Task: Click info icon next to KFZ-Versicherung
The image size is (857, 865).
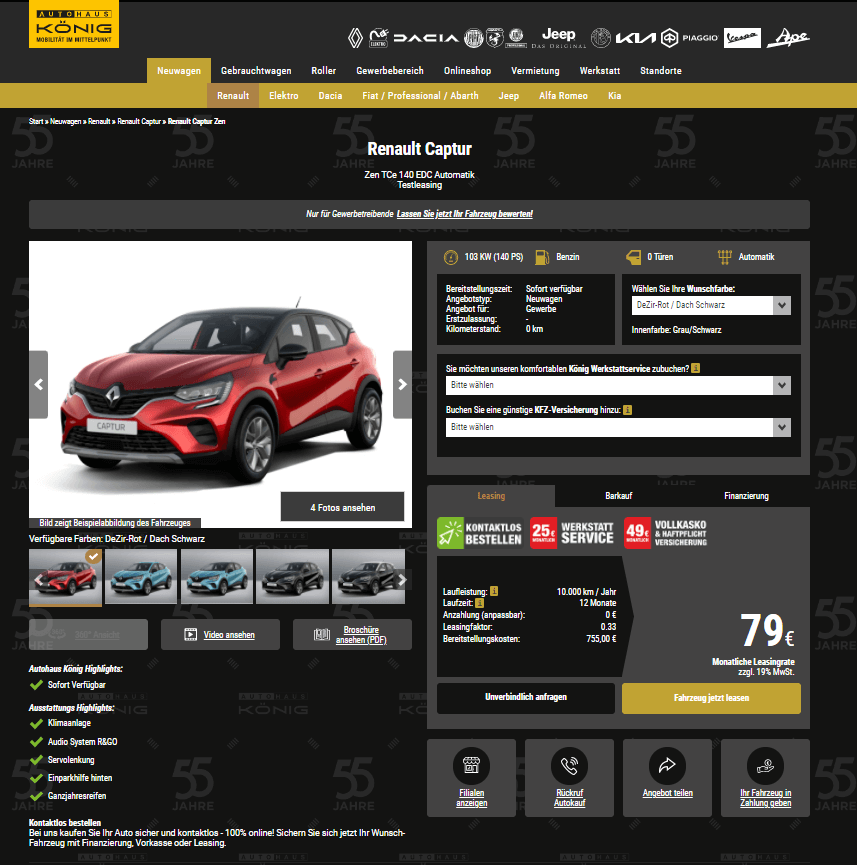Action: (x=627, y=409)
